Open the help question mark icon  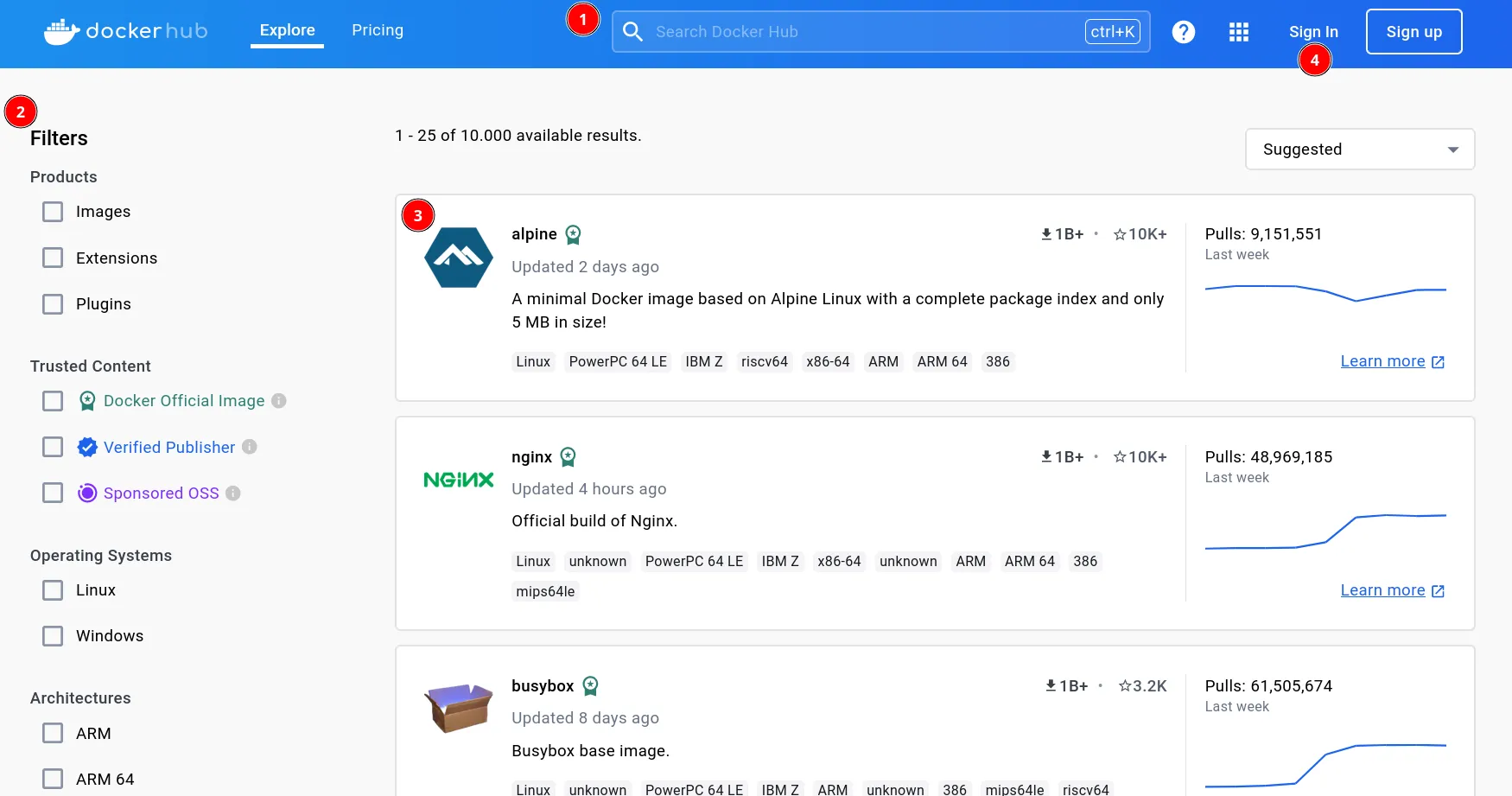pyautogui.click(x=1183, y=32)
